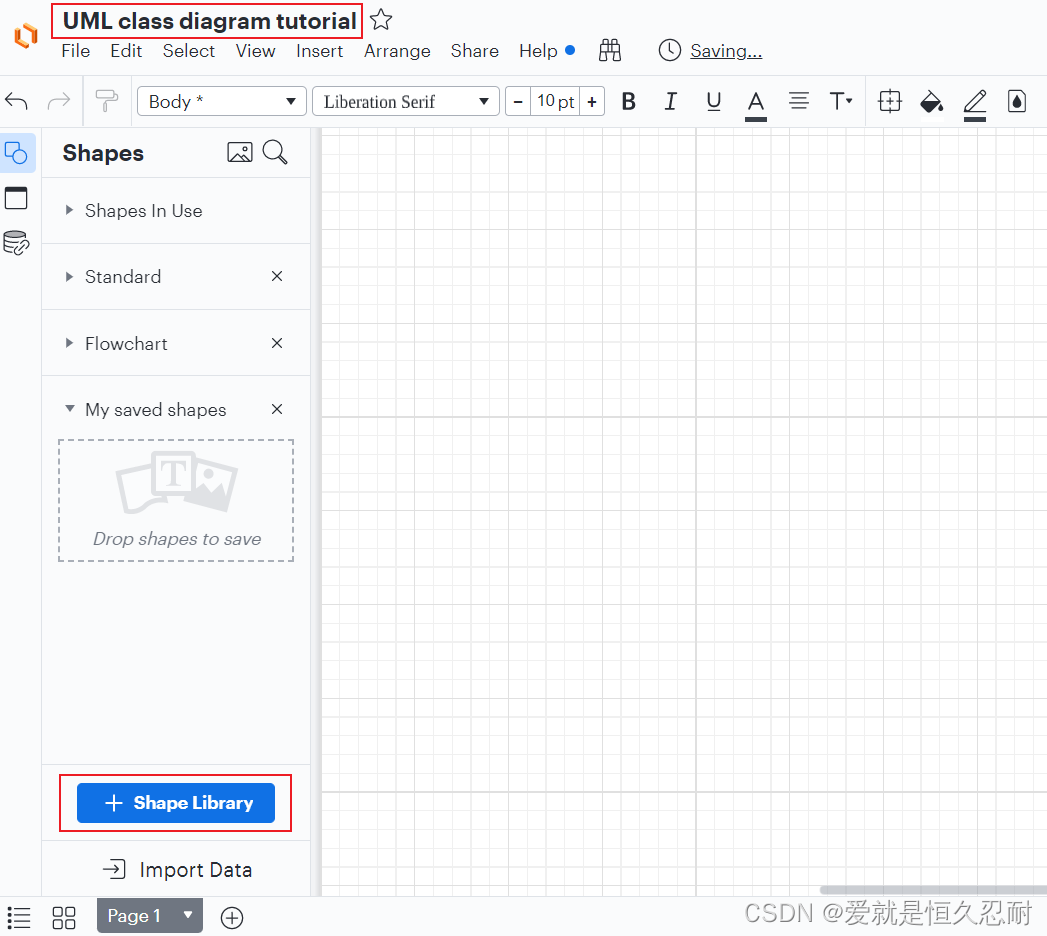Open the binoculars feature find icon
The width and height of the screenshot is (1047, 936).
point(610,50)
